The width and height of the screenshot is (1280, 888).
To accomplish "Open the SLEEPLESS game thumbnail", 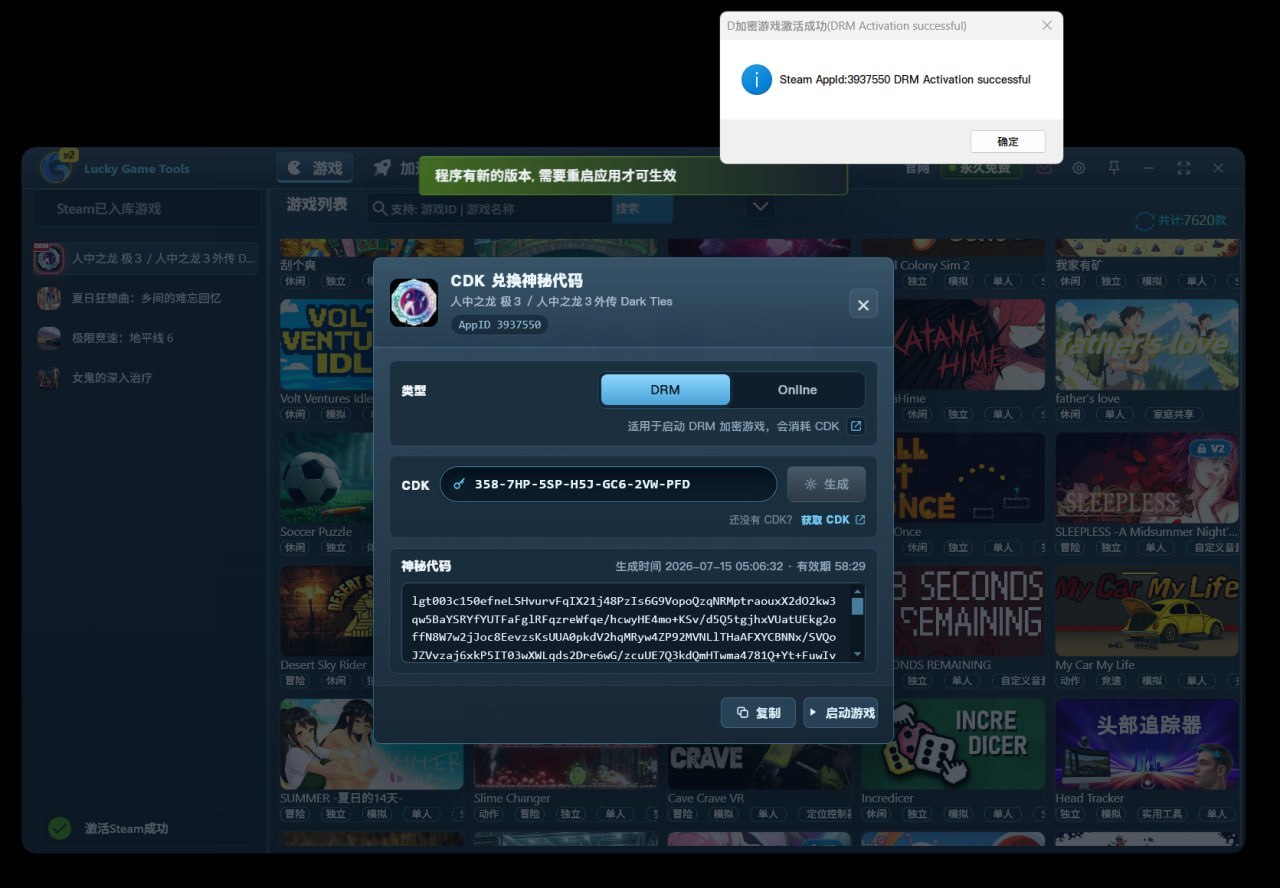I will coord(1147,478).
